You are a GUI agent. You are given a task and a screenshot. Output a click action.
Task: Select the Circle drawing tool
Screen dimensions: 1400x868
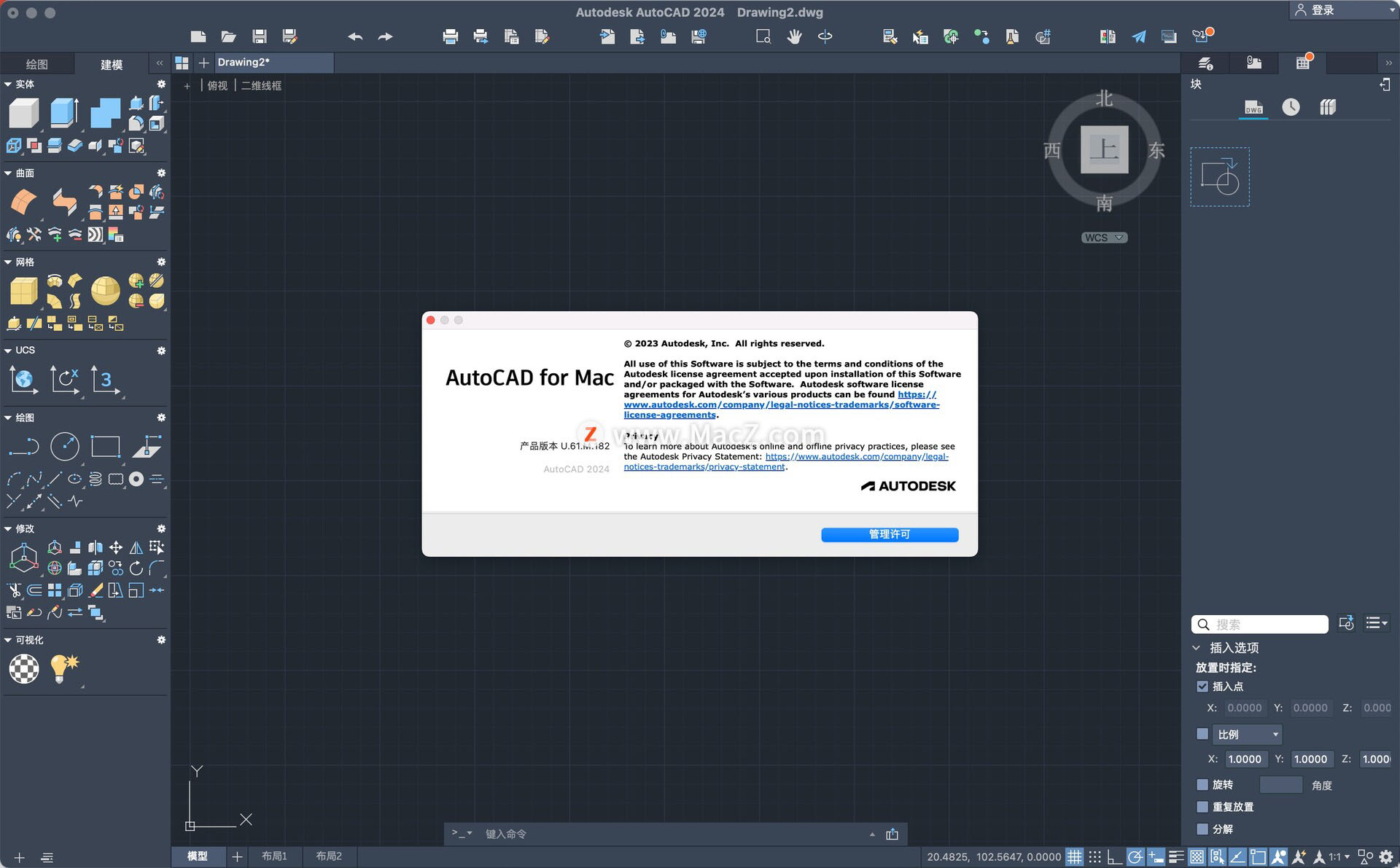coord(64,447)
